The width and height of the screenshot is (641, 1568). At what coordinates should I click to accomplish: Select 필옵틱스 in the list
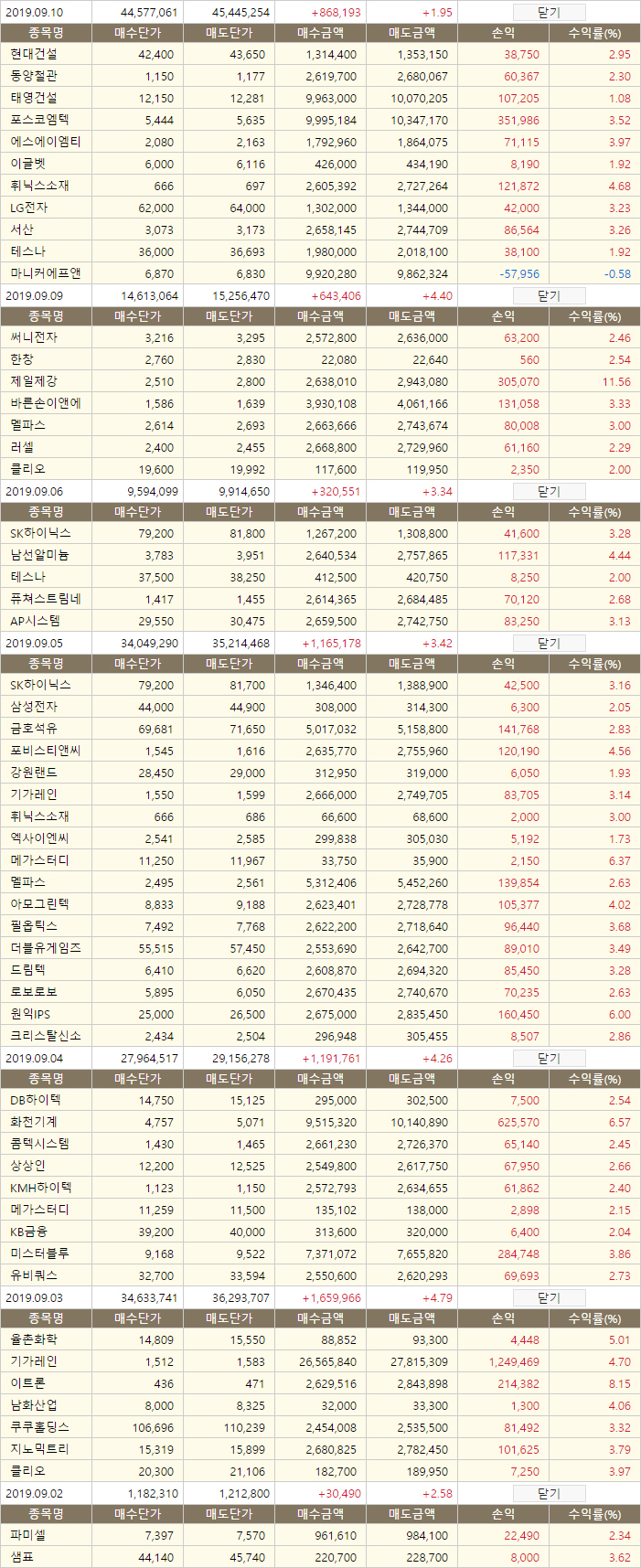pos(33,926)
